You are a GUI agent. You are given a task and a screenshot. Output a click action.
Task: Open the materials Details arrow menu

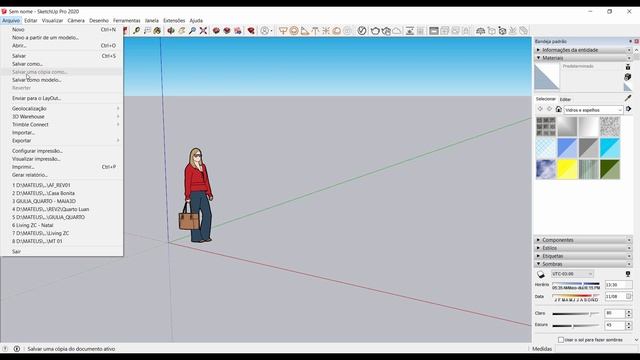pos(629,109)
